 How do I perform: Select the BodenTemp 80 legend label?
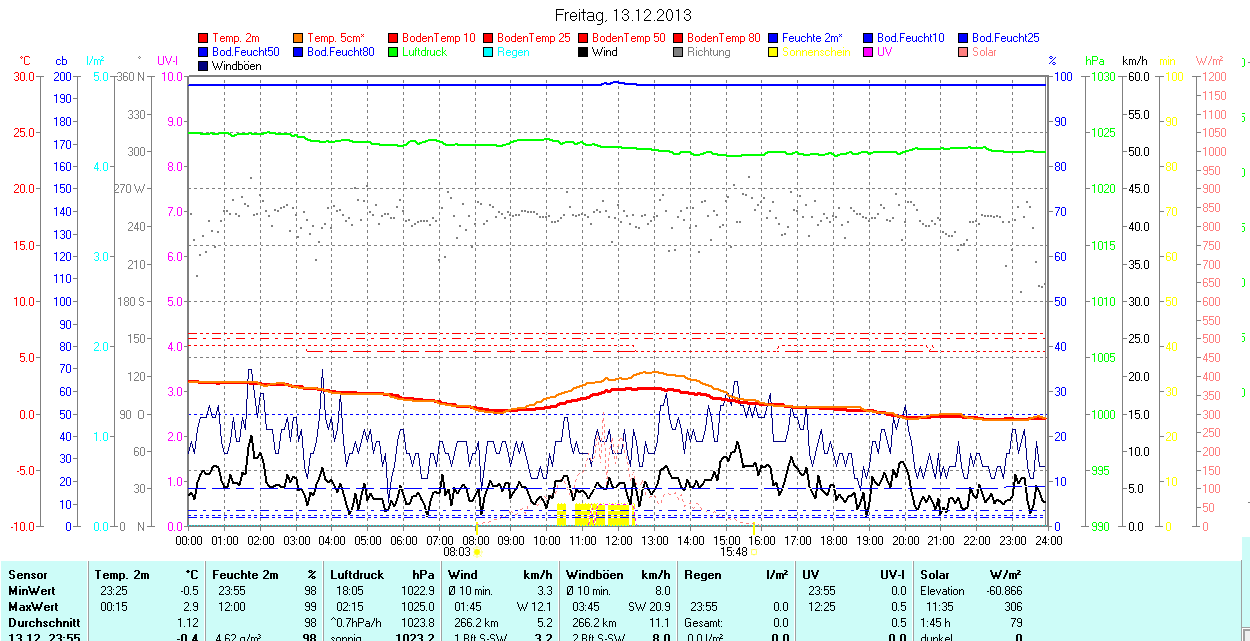click(x=724, y=38)
